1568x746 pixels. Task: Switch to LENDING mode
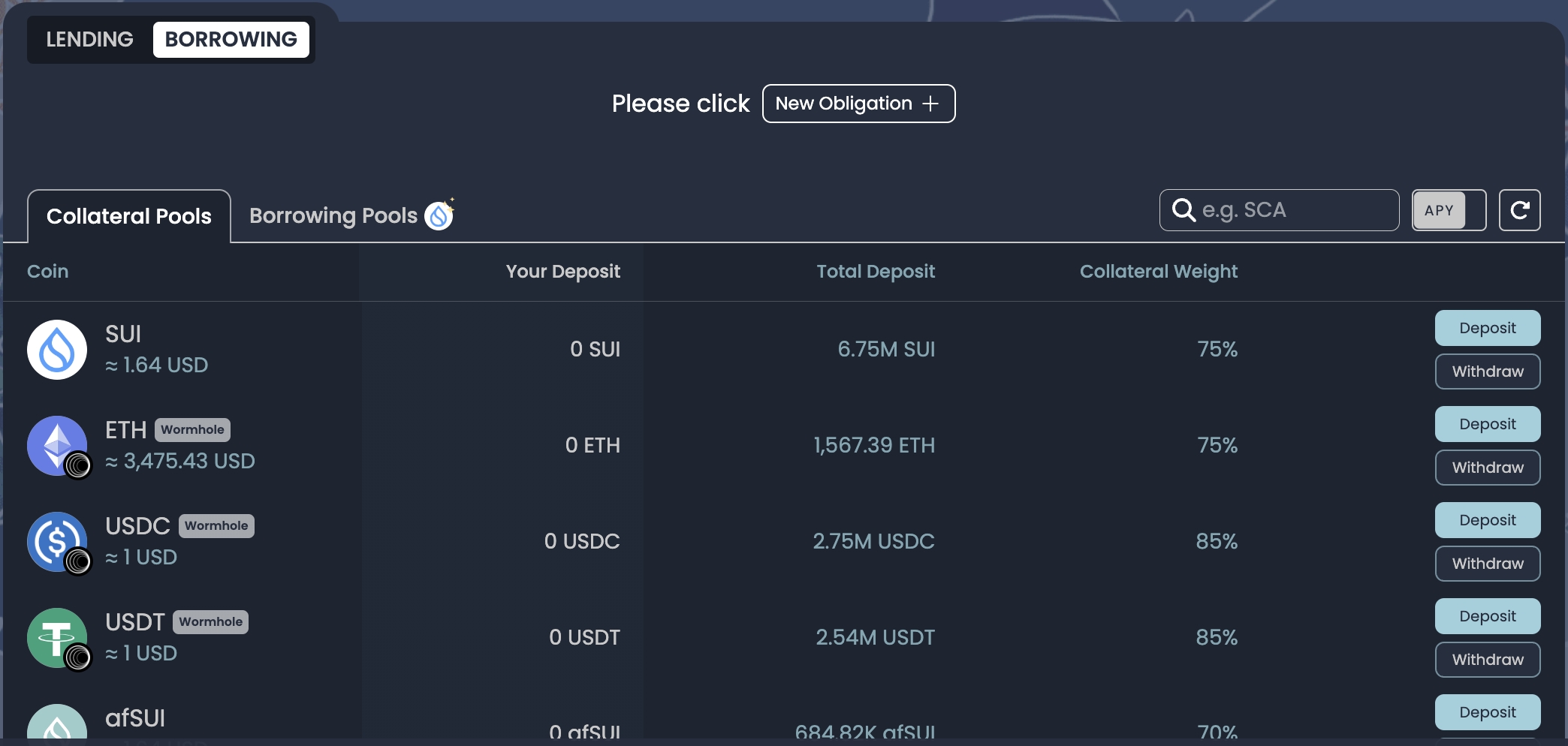coord(89,40)
